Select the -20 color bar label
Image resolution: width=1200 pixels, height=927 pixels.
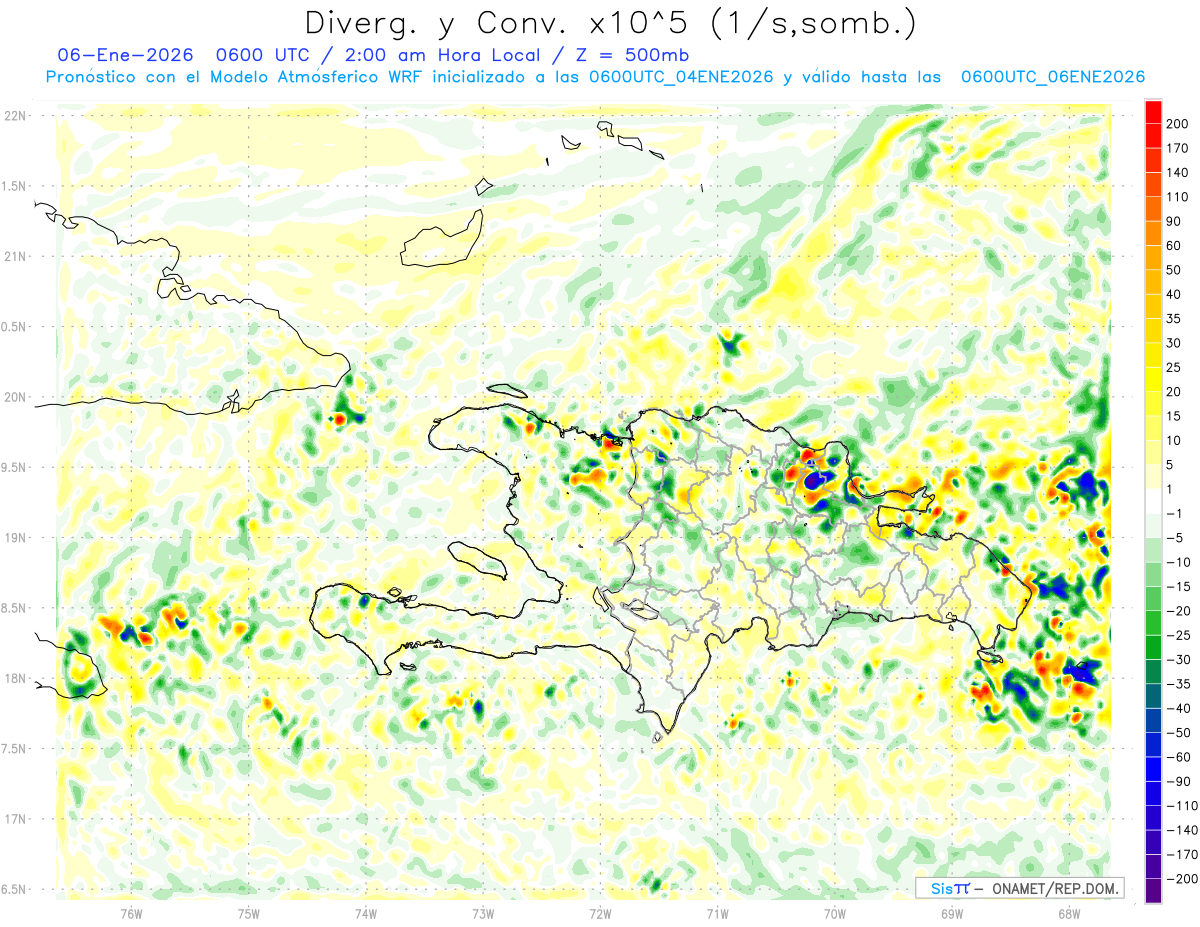[1178, 611]
